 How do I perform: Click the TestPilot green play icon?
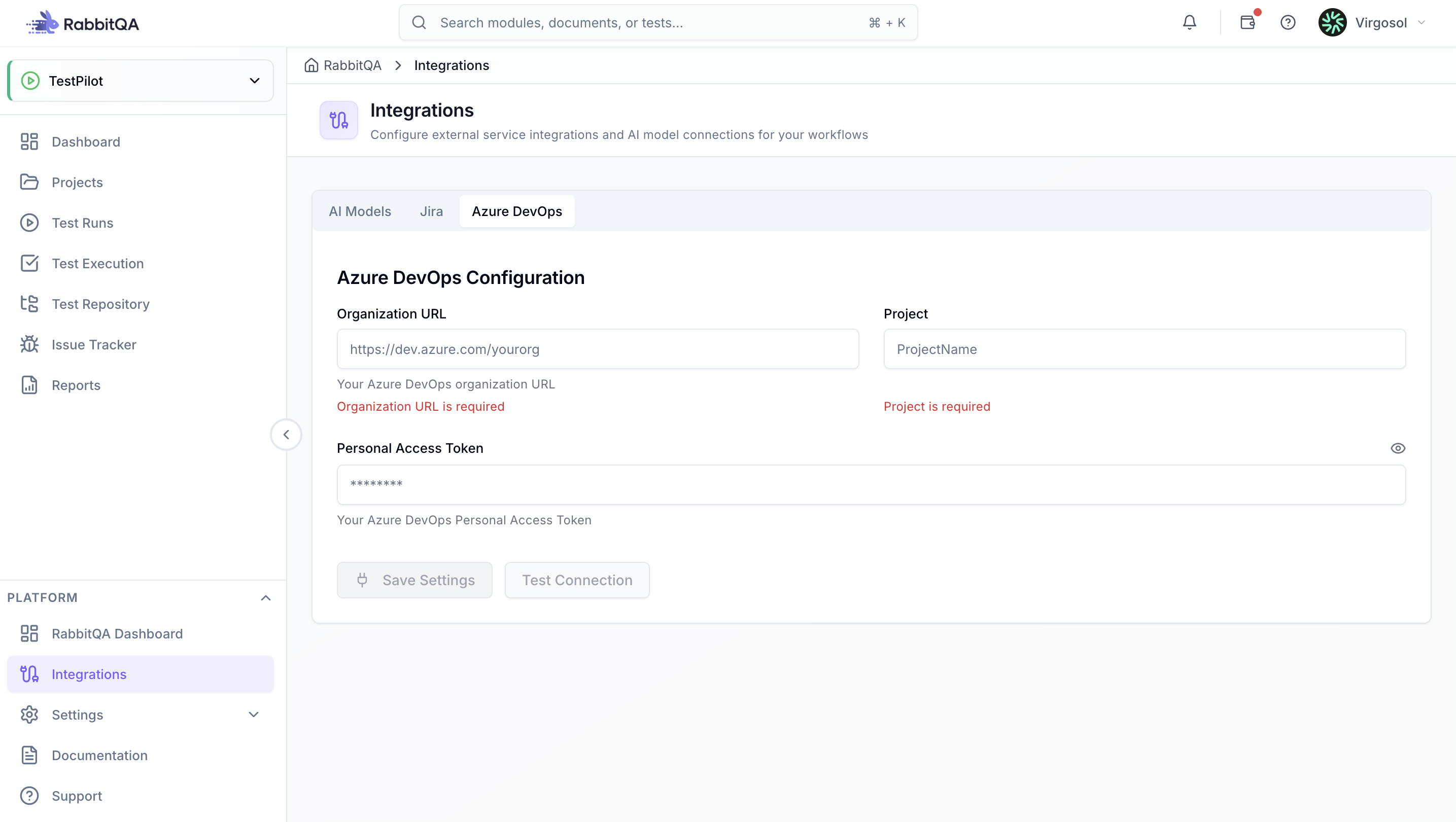click(30, 81)
